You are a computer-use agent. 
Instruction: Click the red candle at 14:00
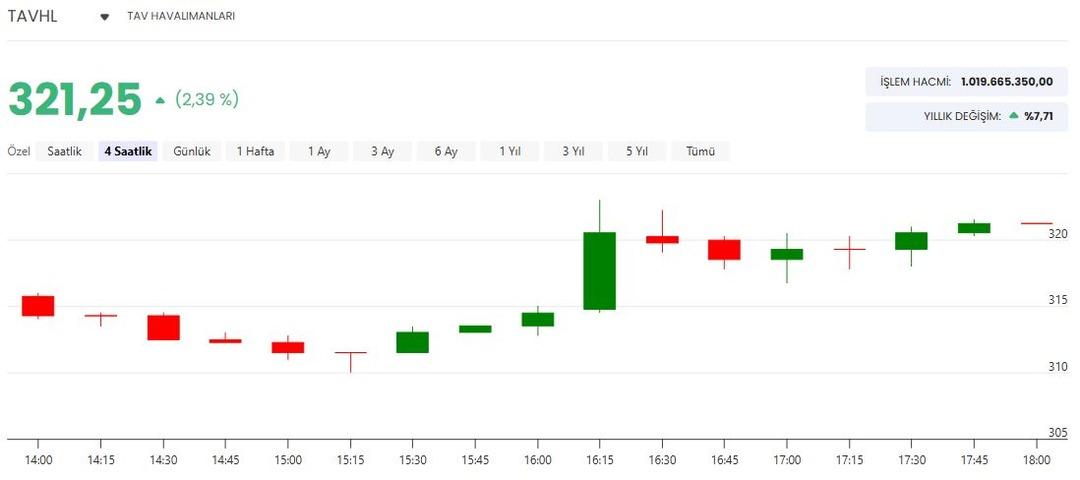coord(38,305)
